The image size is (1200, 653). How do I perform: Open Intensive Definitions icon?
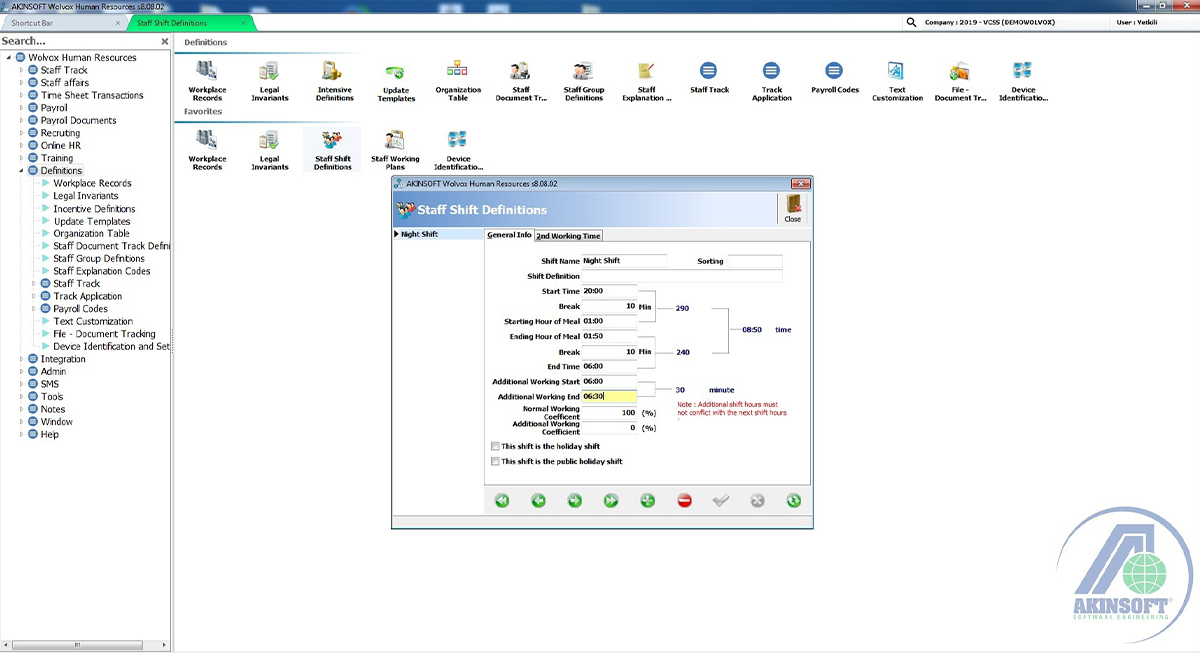coord(334,80)
